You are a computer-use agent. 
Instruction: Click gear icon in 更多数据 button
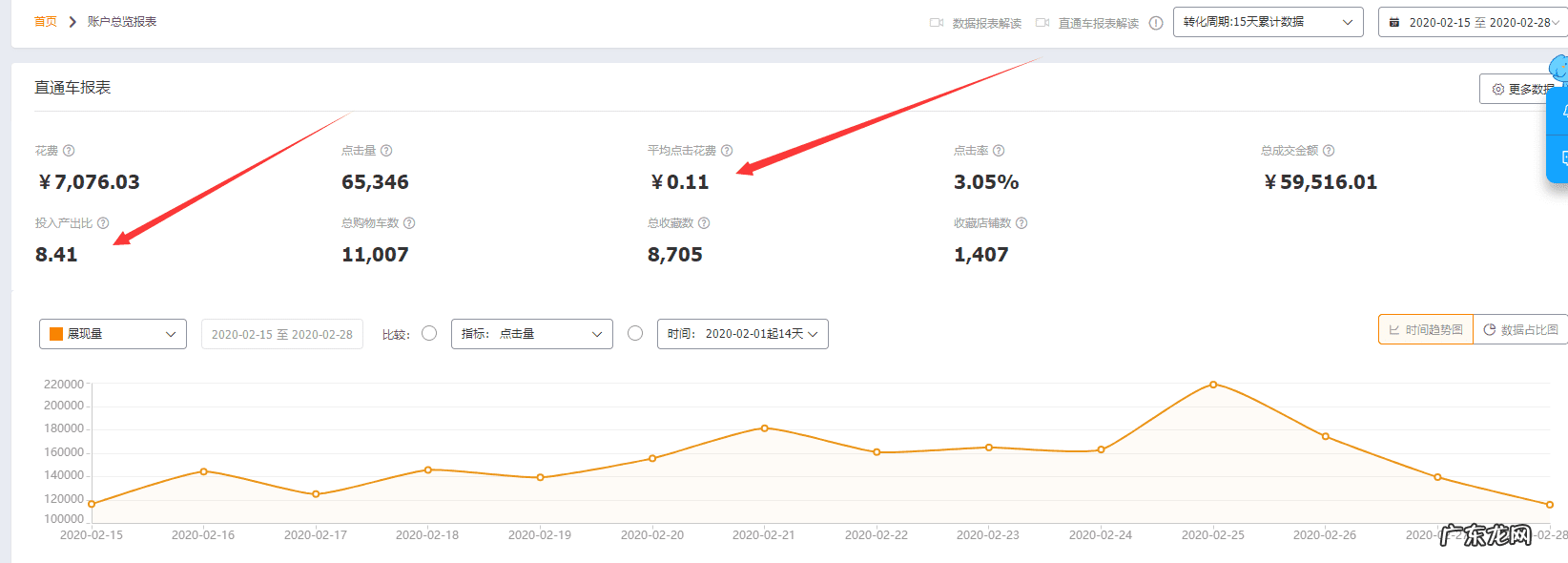(x=1498, y=89)
